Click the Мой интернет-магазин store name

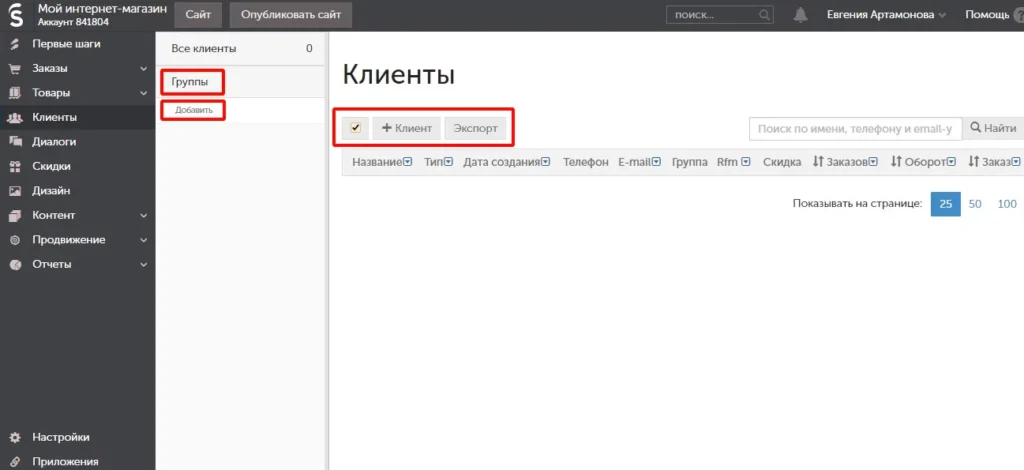(103, 9)
